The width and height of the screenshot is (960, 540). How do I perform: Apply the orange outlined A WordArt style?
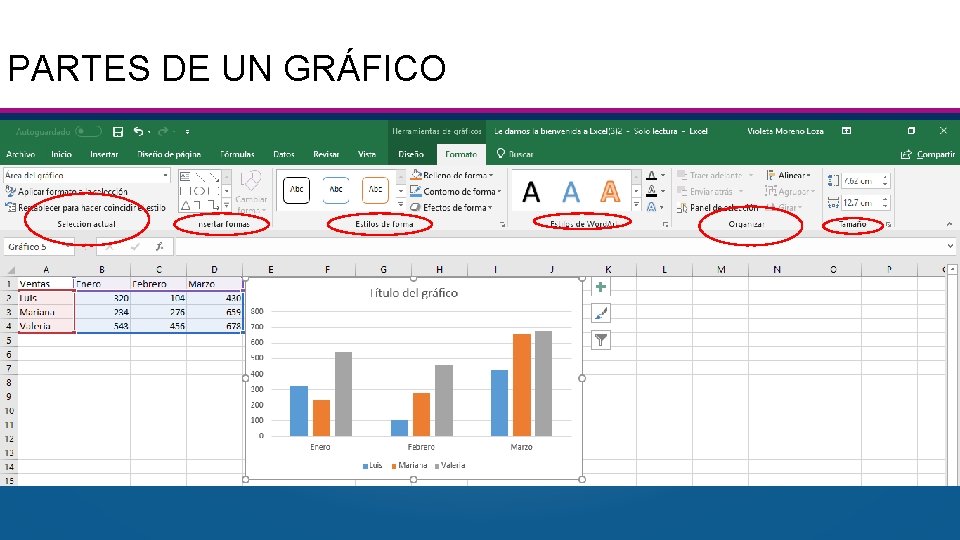[610, 192]
